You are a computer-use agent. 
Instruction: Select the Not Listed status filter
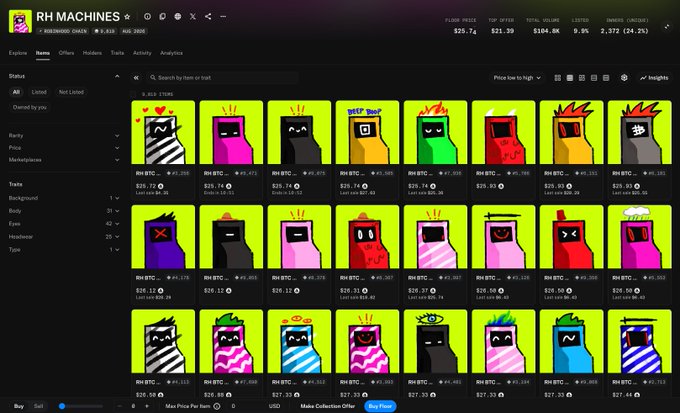coord(71,92)
